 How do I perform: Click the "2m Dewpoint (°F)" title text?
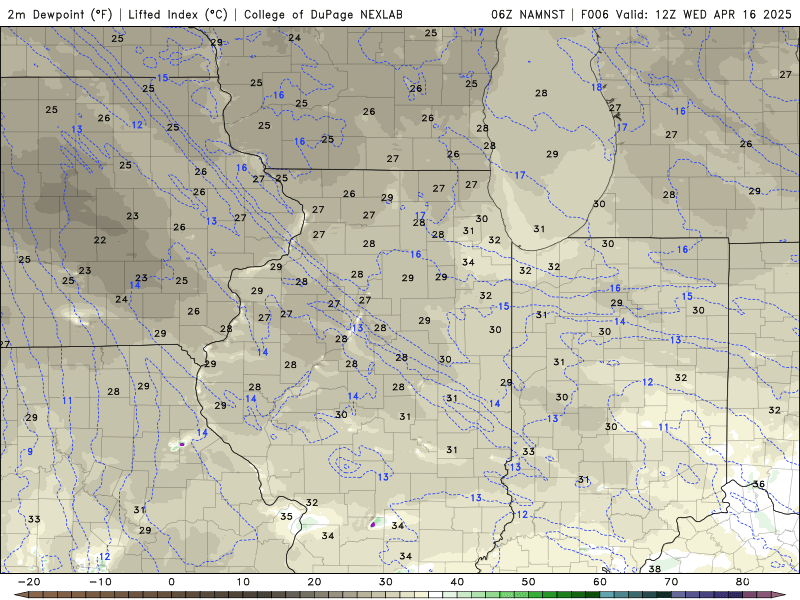pos(60,14)
